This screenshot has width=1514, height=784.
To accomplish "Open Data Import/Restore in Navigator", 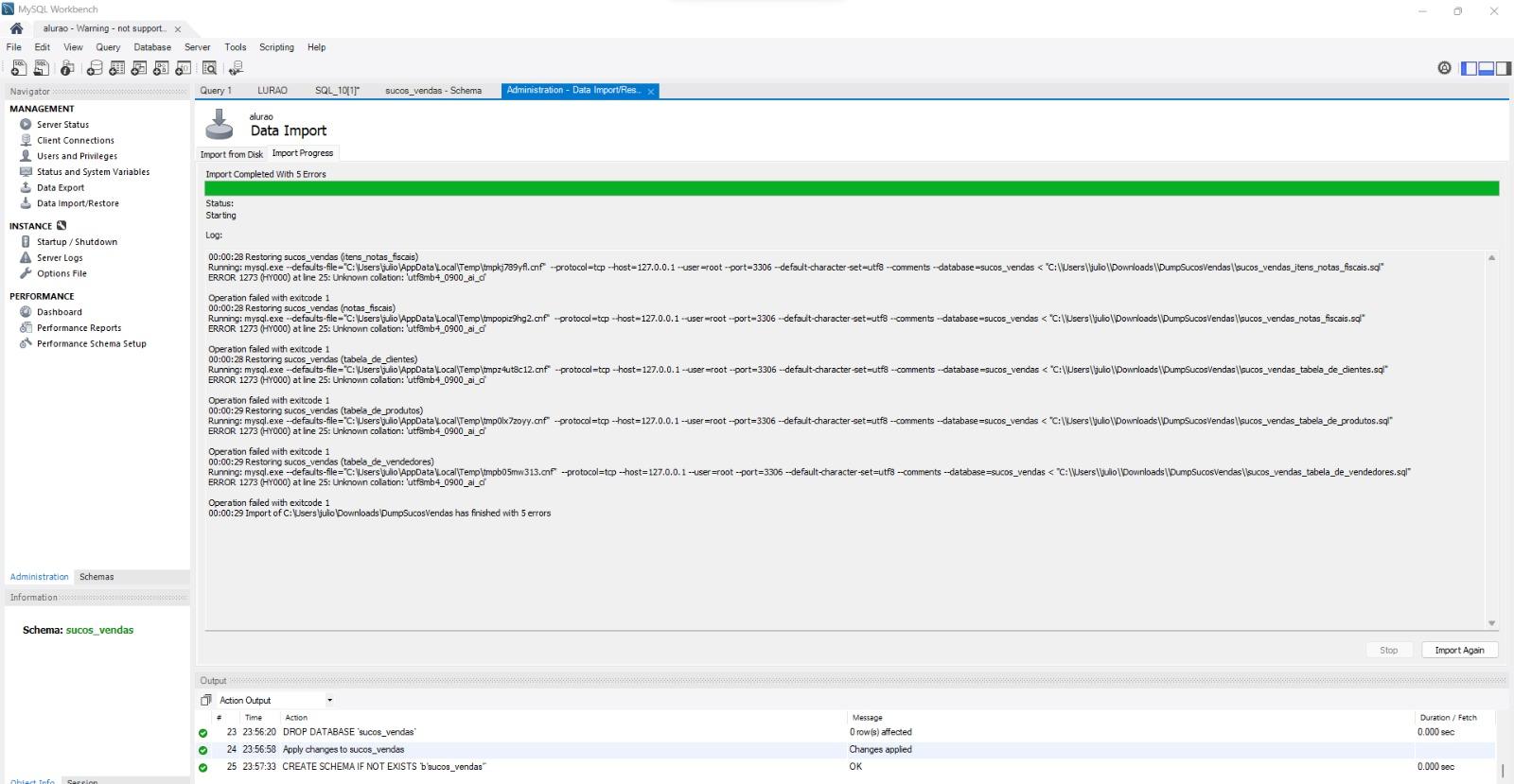I will 78,203.
